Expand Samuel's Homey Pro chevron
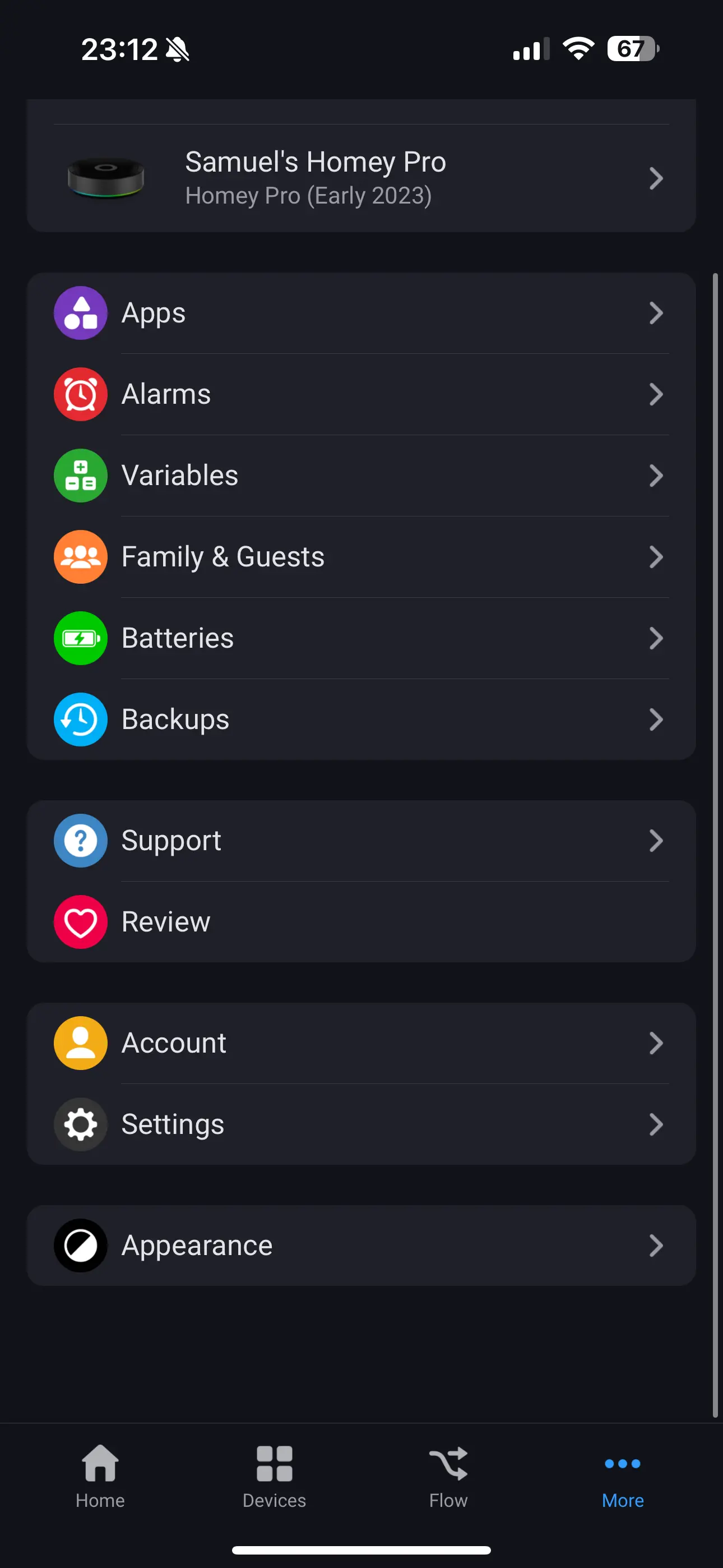The height and width of the screenshot is (1568, 723). (655, 178)
